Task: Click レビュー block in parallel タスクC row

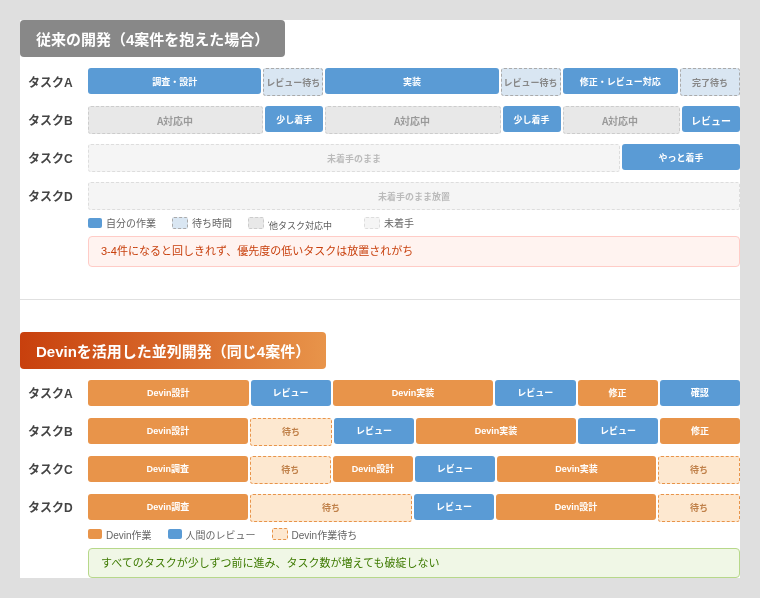Action: coord(455,469)
